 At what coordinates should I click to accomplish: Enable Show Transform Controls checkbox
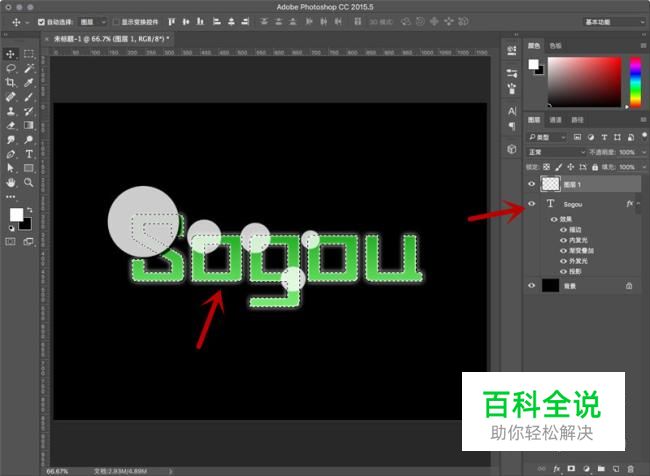click(116, 22)
